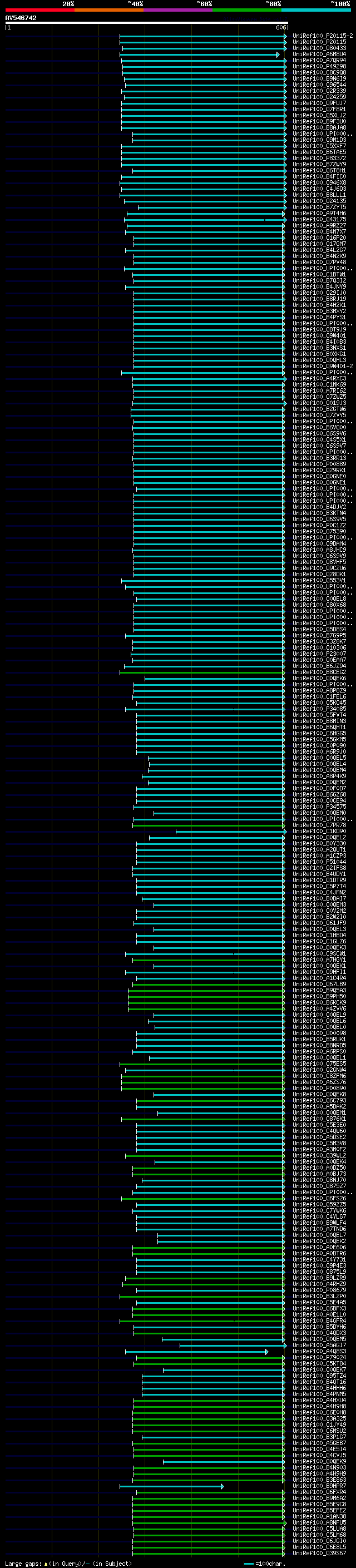Select hit label UniRef100_P34085
Image resolution: width=356 pixels, height=1568 pixels.
coord(319,709)
